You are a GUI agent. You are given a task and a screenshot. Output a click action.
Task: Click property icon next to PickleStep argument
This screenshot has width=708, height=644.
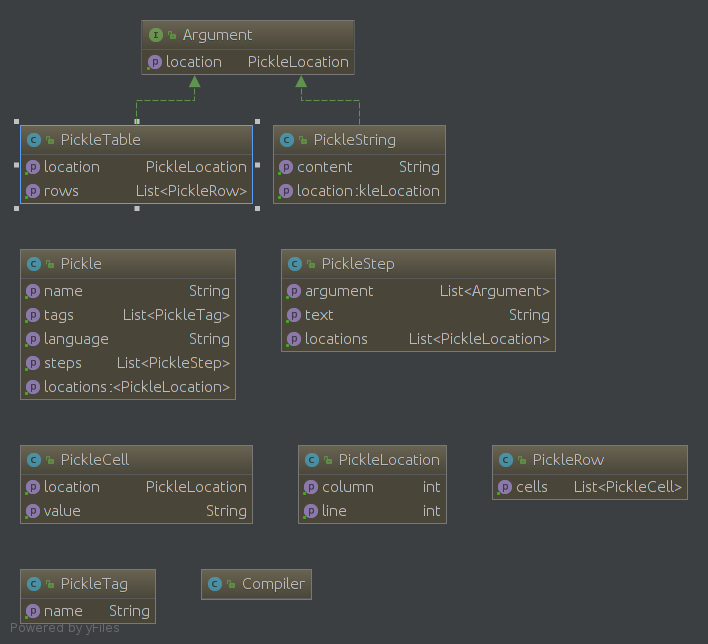[x=294, y=291]
